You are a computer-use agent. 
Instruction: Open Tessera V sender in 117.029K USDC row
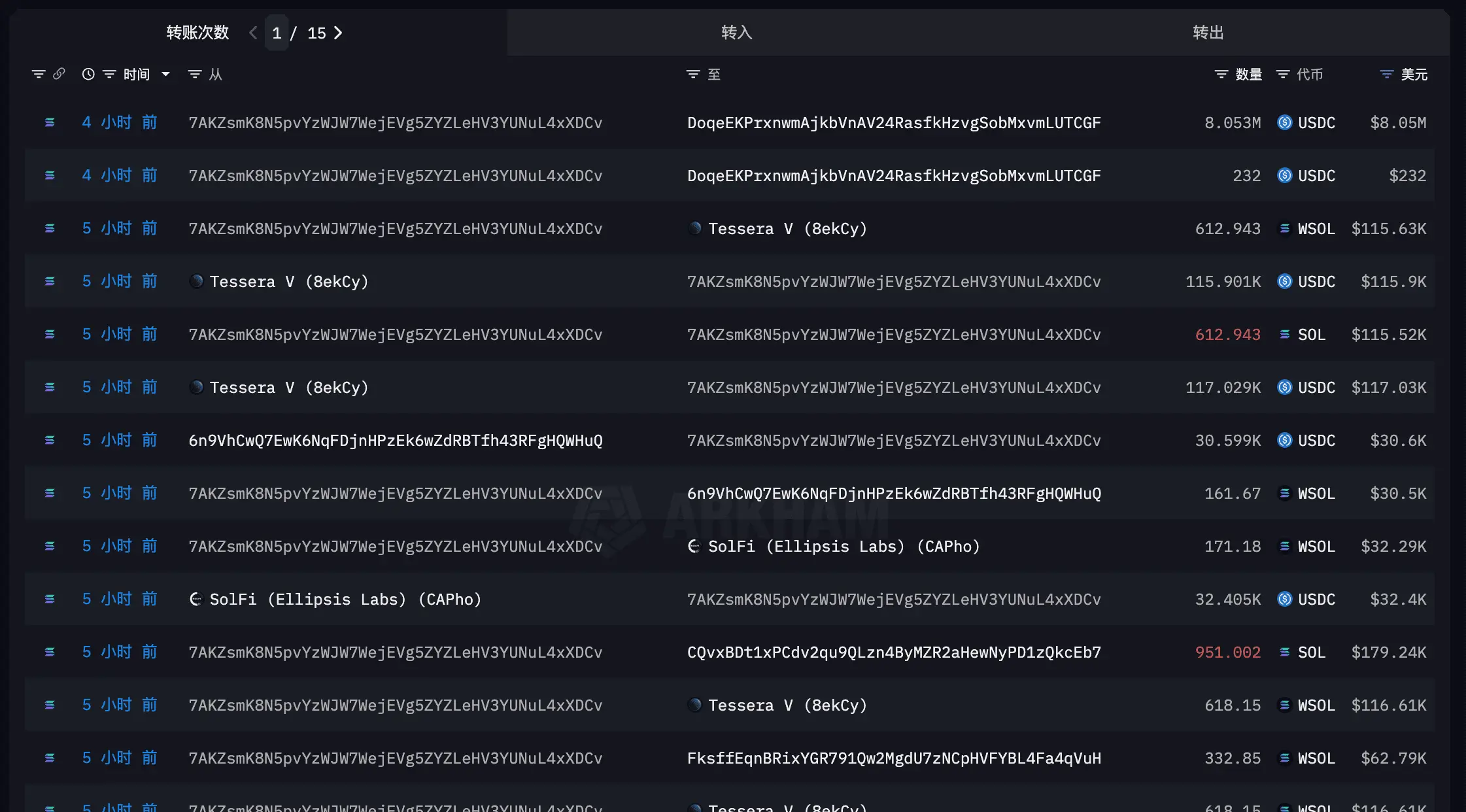coord(288,388)
